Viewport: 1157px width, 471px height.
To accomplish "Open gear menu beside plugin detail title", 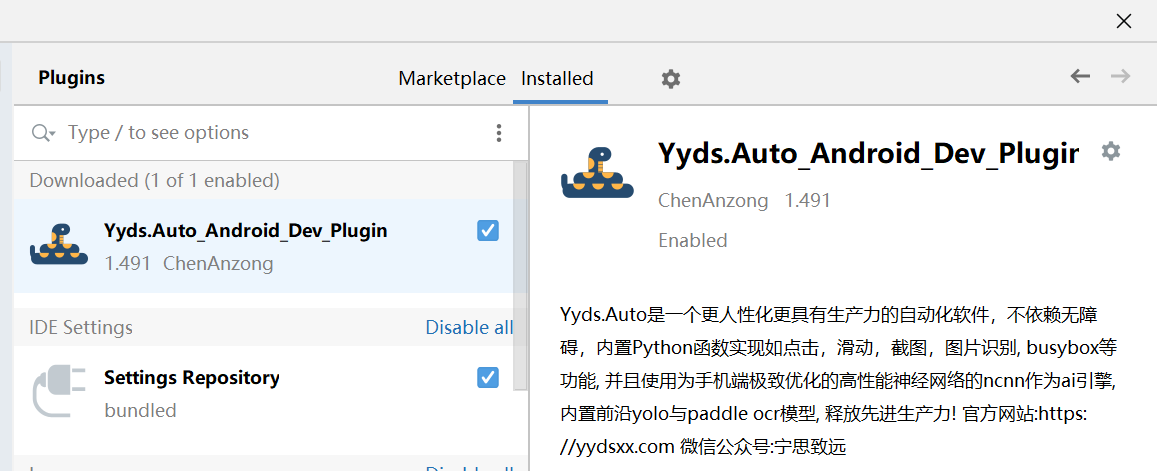I will pos(1111,151).
